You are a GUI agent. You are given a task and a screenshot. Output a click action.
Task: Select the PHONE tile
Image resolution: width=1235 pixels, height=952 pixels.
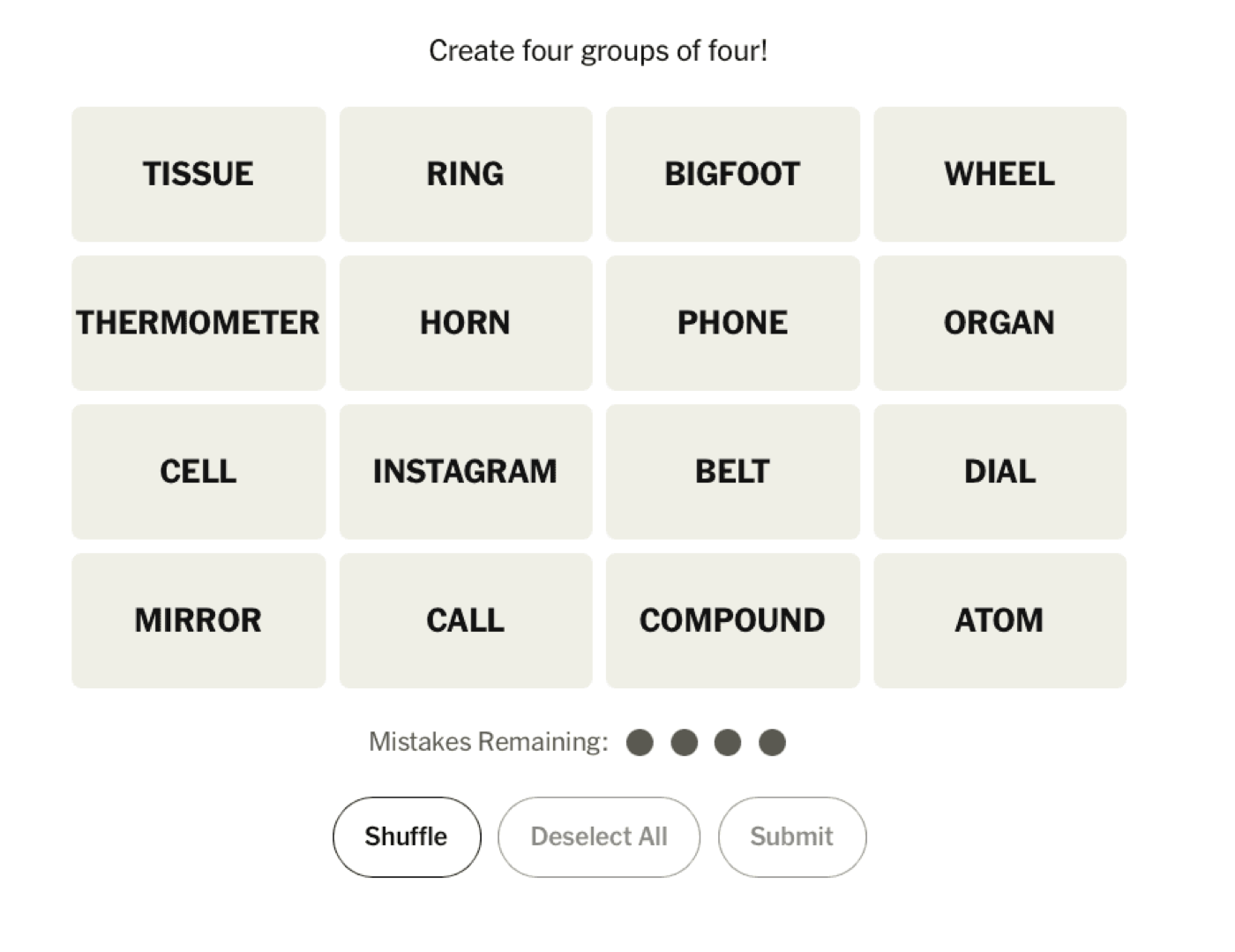(732, 322)
